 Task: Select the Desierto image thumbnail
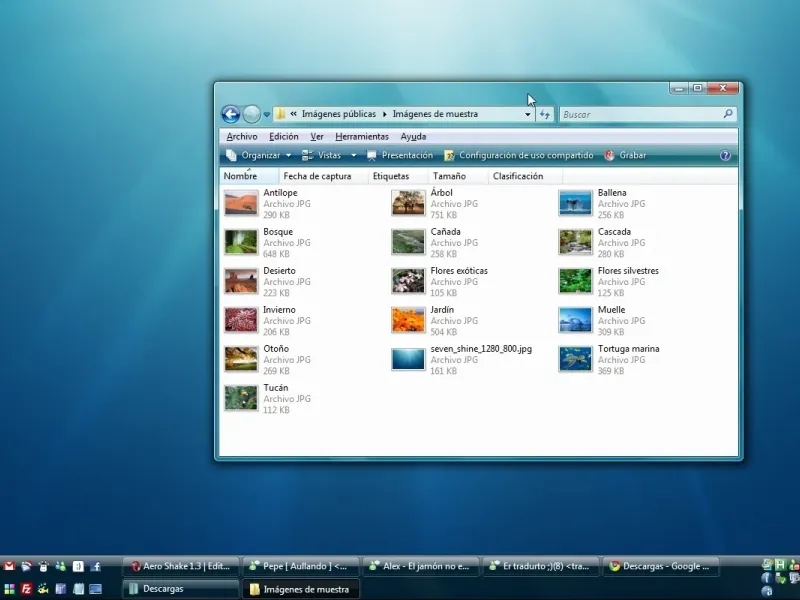[x=241, y=281]
